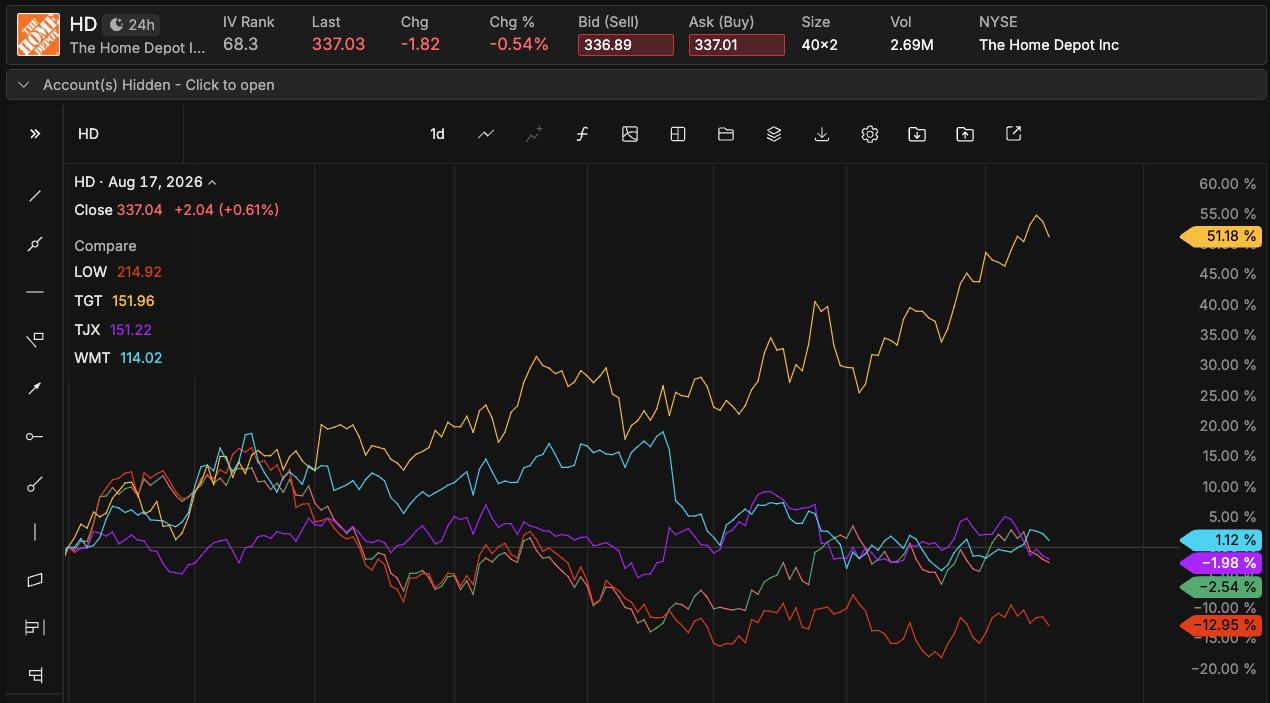
Task: Click the download arrow icon
Action: (822, 134)
